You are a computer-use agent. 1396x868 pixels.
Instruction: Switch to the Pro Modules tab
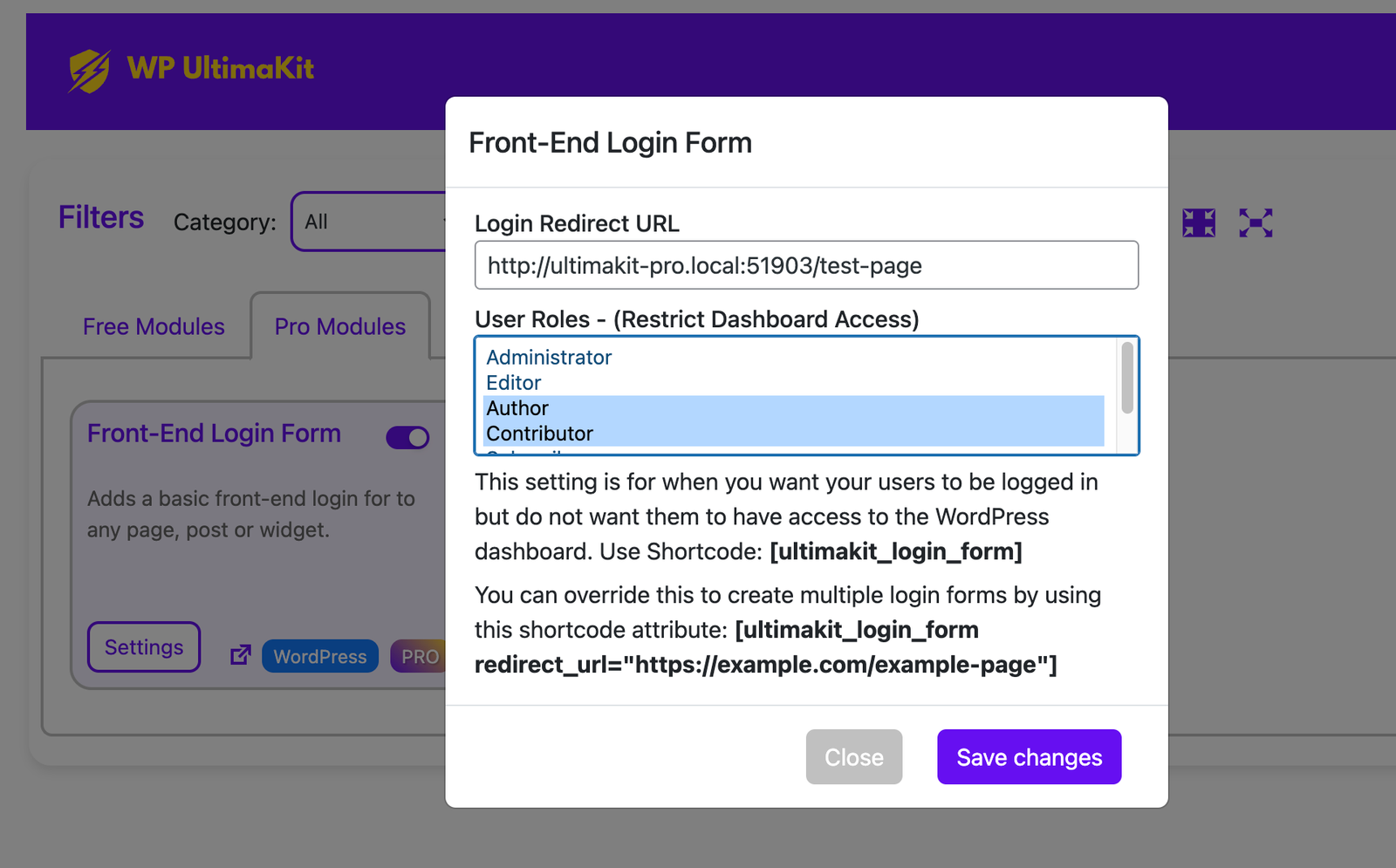[339, 326]
